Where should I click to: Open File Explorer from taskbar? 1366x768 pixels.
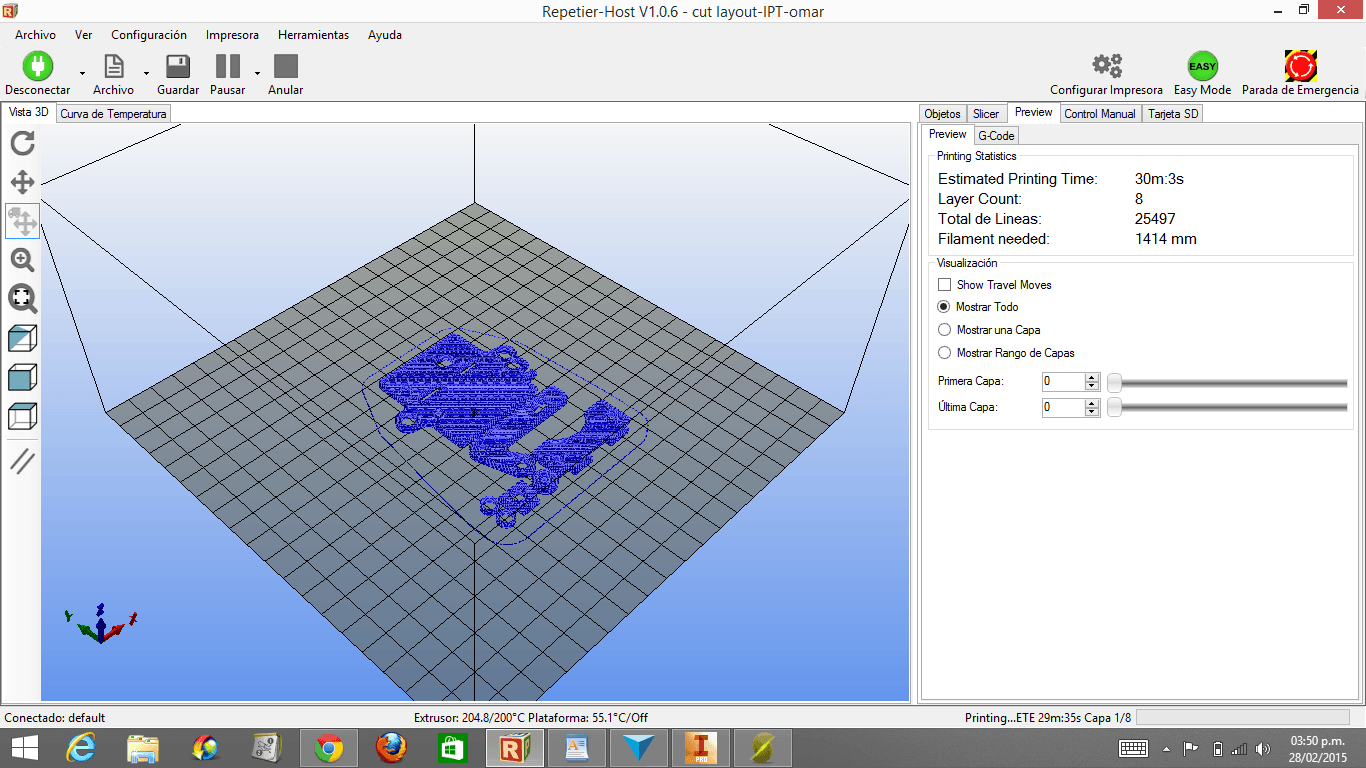tap(143, 748)
